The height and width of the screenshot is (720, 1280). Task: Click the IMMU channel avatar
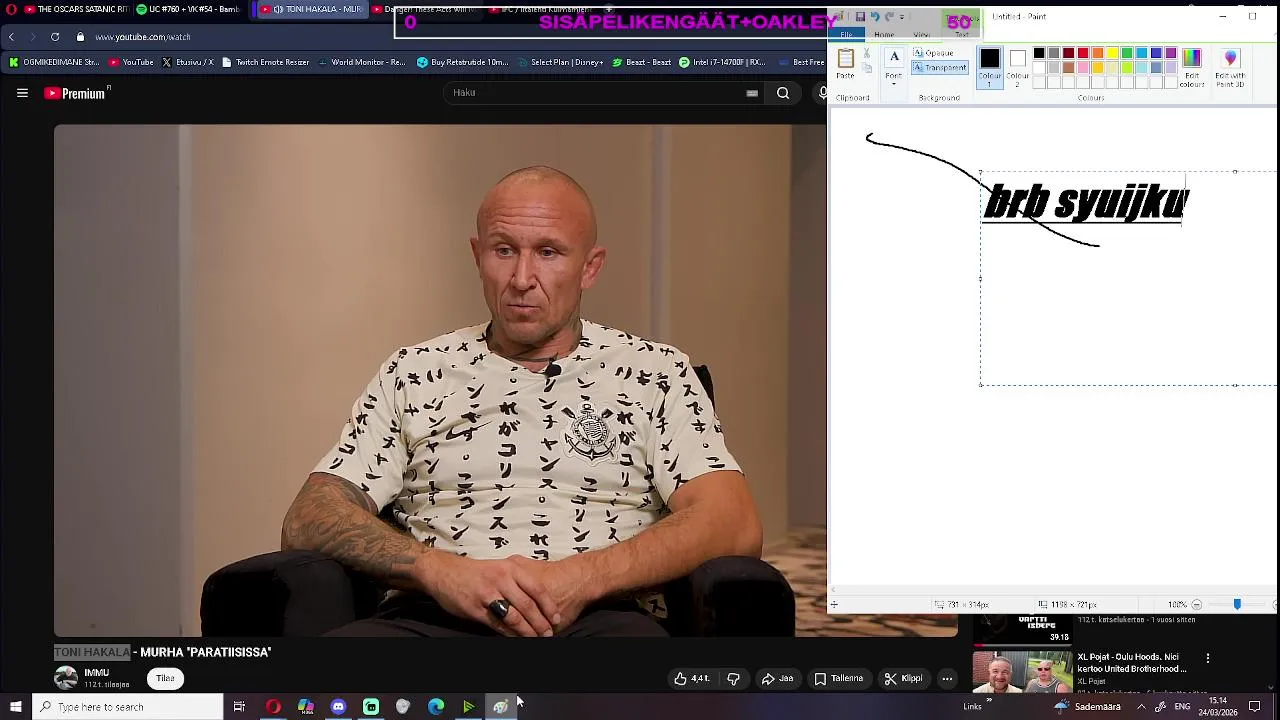(x=66, y=678)
